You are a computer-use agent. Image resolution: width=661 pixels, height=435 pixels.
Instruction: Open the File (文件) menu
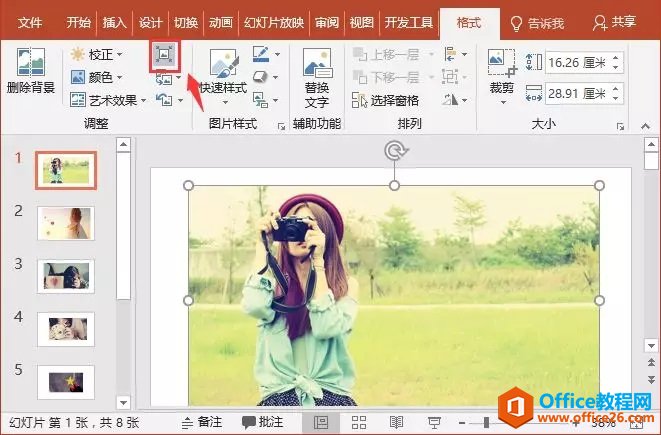[x=30, y=22]
